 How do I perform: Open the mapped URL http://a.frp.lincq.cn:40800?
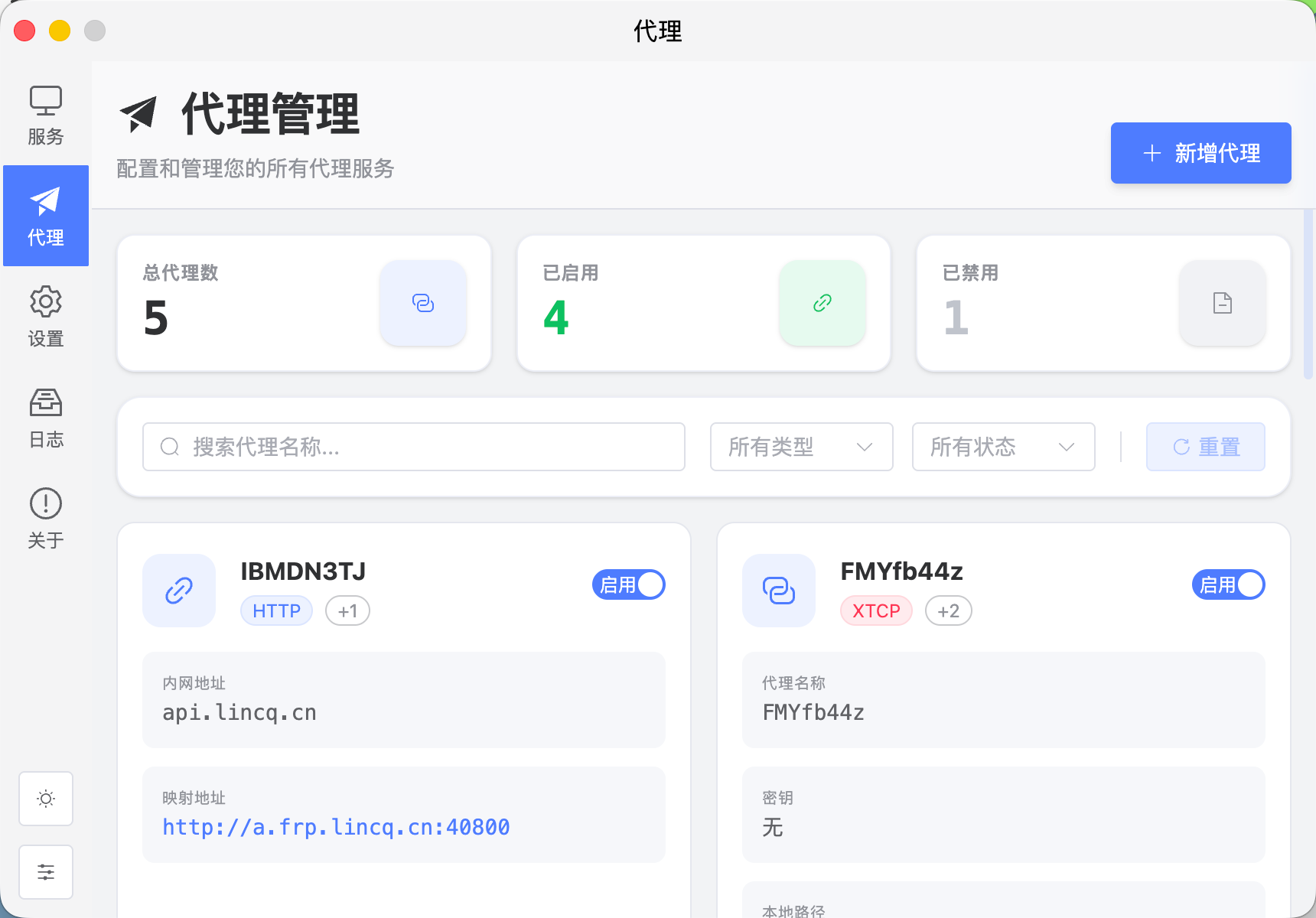335,827
